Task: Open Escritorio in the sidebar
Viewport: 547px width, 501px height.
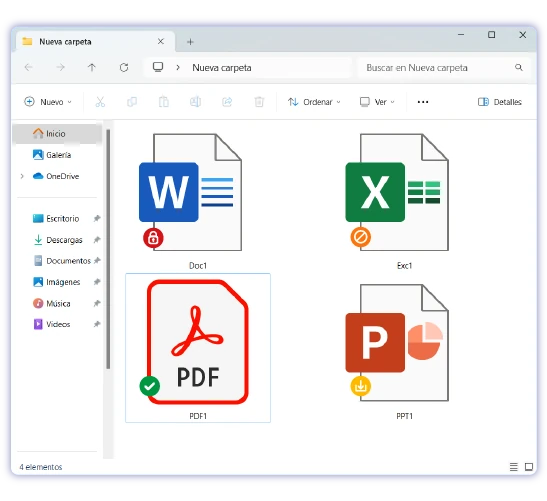Action: (x=56, y=219)
